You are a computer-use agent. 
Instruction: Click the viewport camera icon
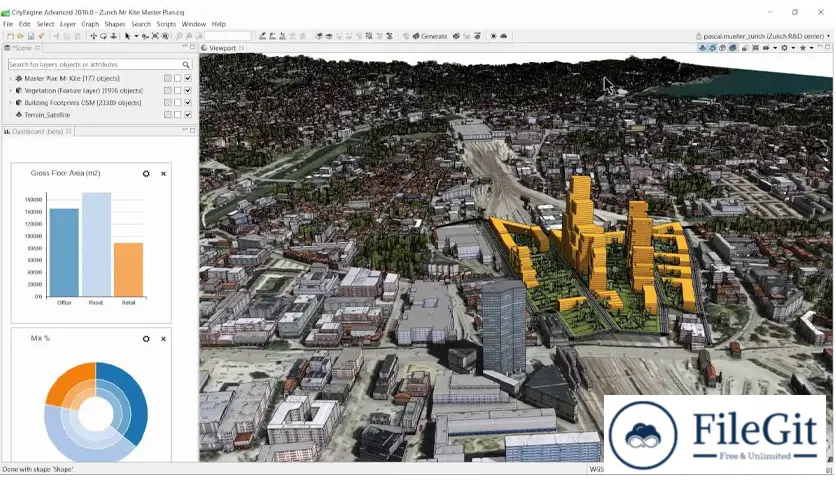(x=766, y=48)
